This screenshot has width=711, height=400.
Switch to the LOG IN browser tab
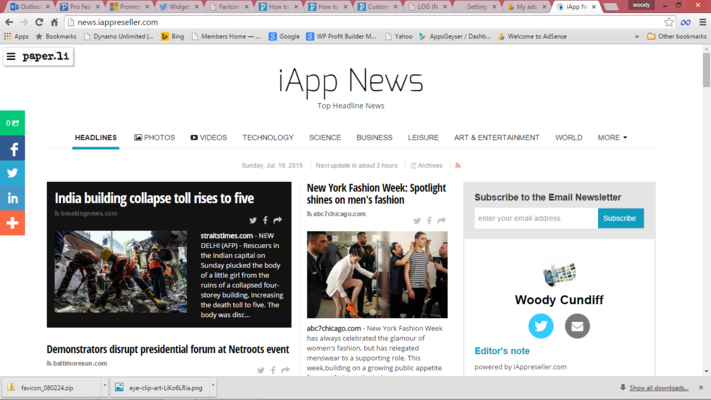click(x=427, y=7)
